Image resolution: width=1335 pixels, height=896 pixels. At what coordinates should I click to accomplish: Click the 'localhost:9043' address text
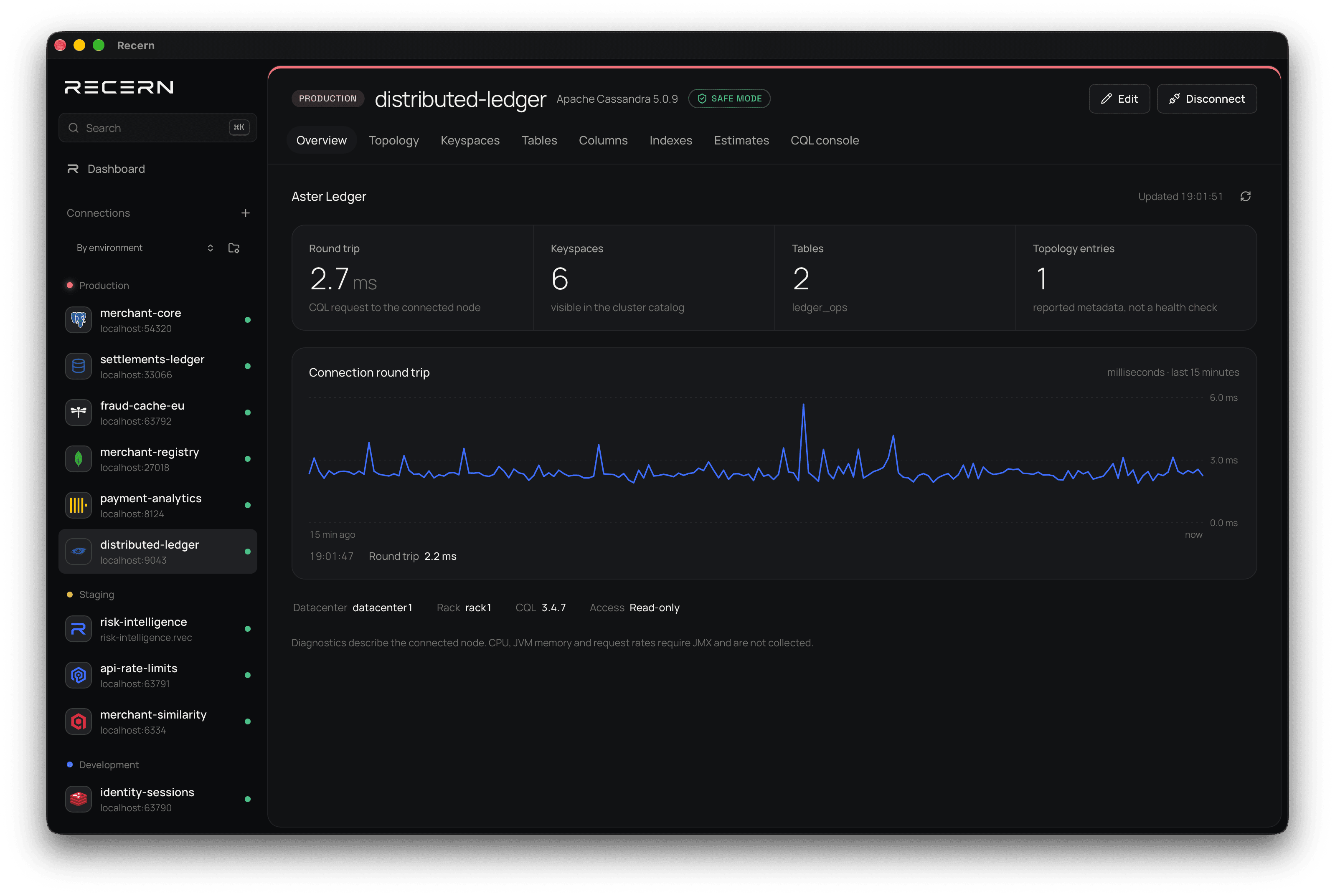click(133, 561)
